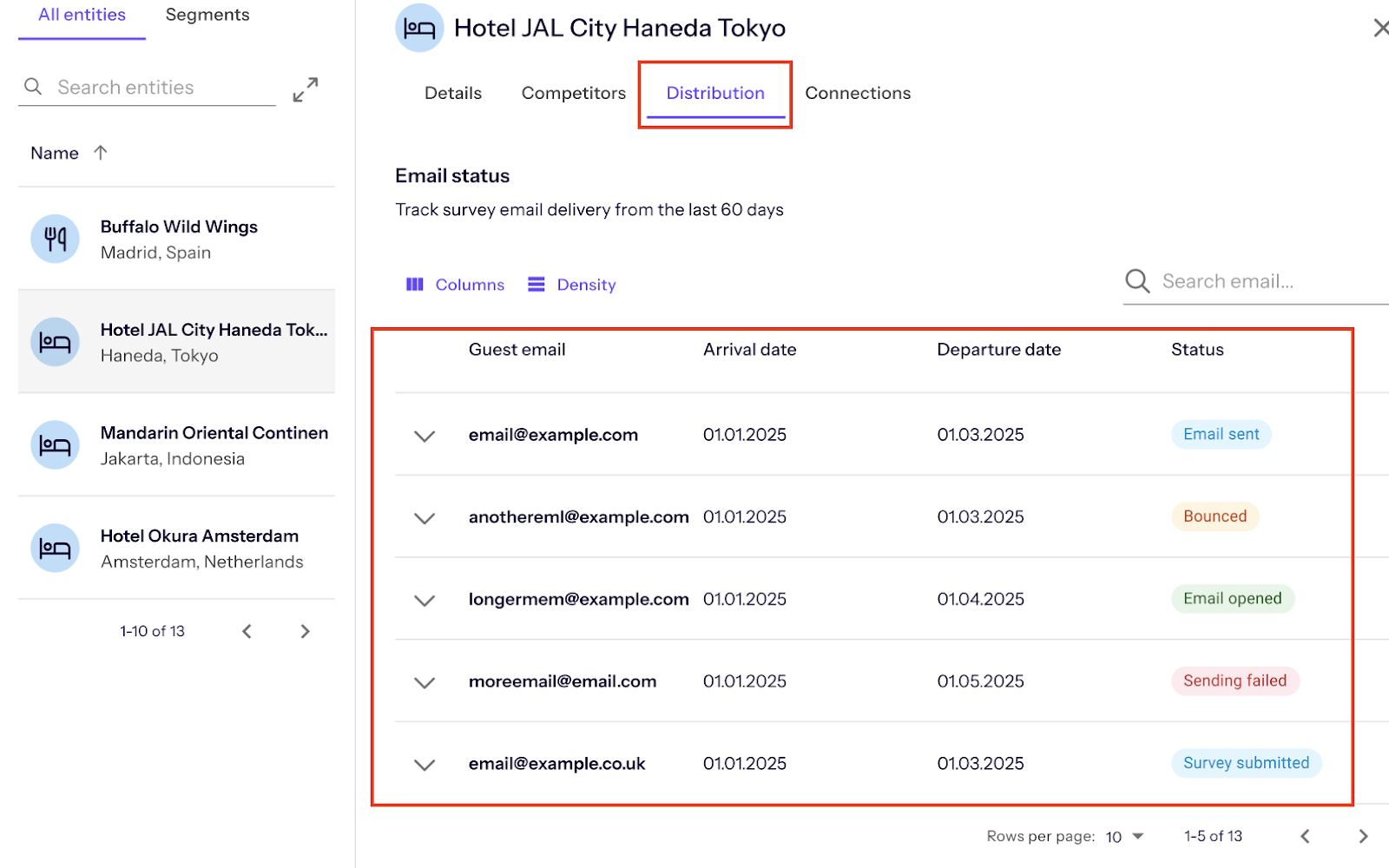1389x868 pixels.
Task: Click the Sending failed status badge
Action: coord(1235,681)
